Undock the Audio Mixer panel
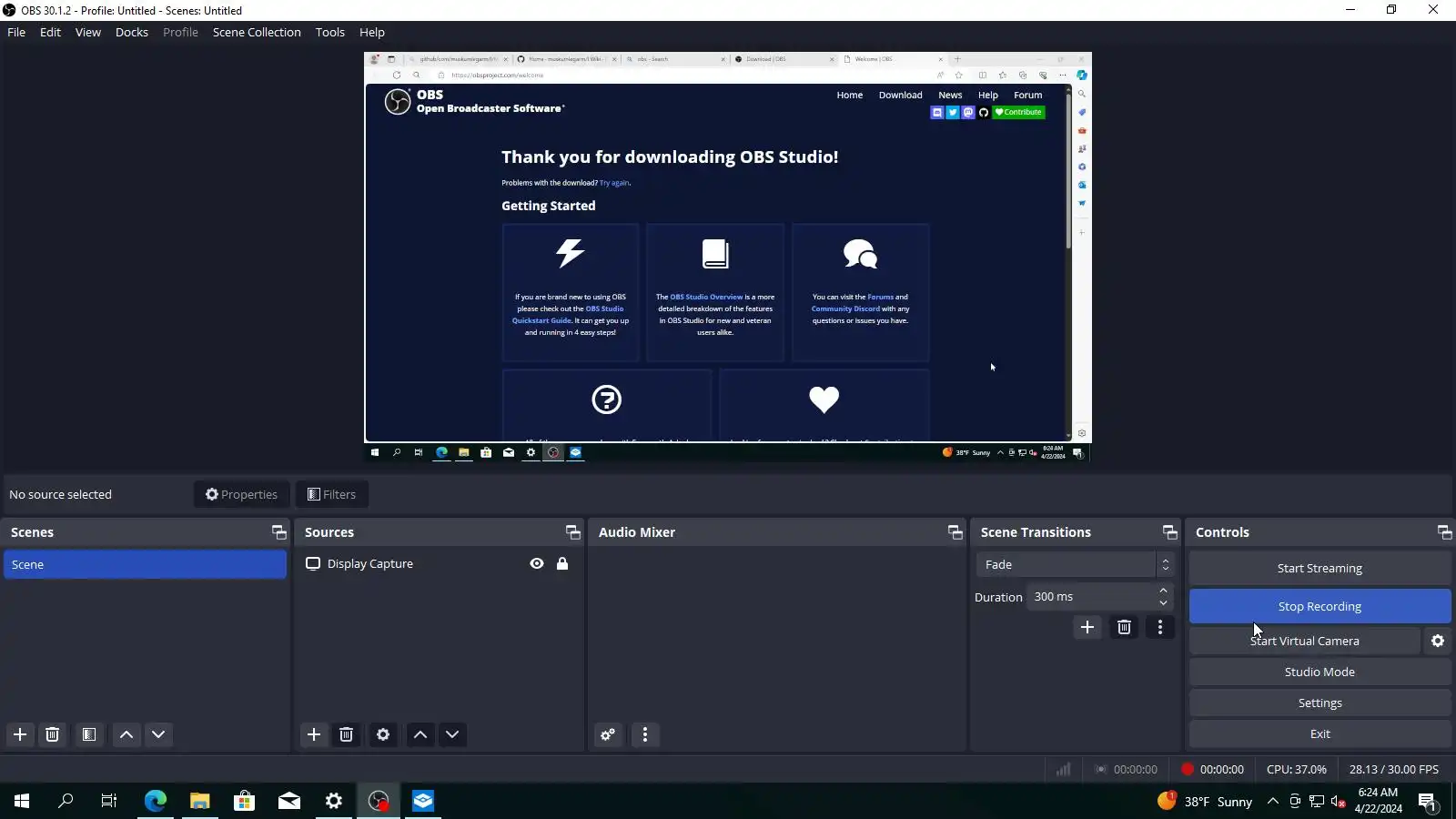This screenshot has width=1456, height=819. point(955,532)
